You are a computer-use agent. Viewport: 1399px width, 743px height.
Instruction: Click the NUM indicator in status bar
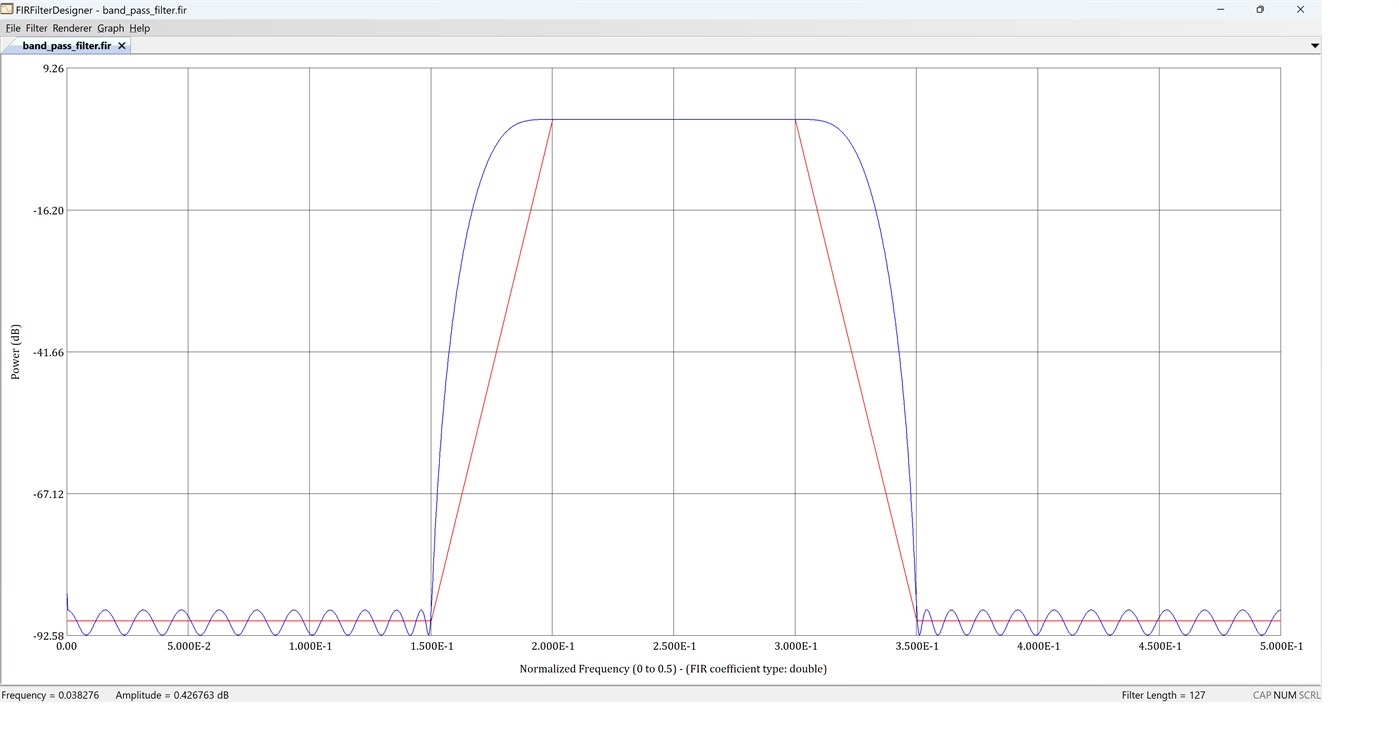[1285, 695]
